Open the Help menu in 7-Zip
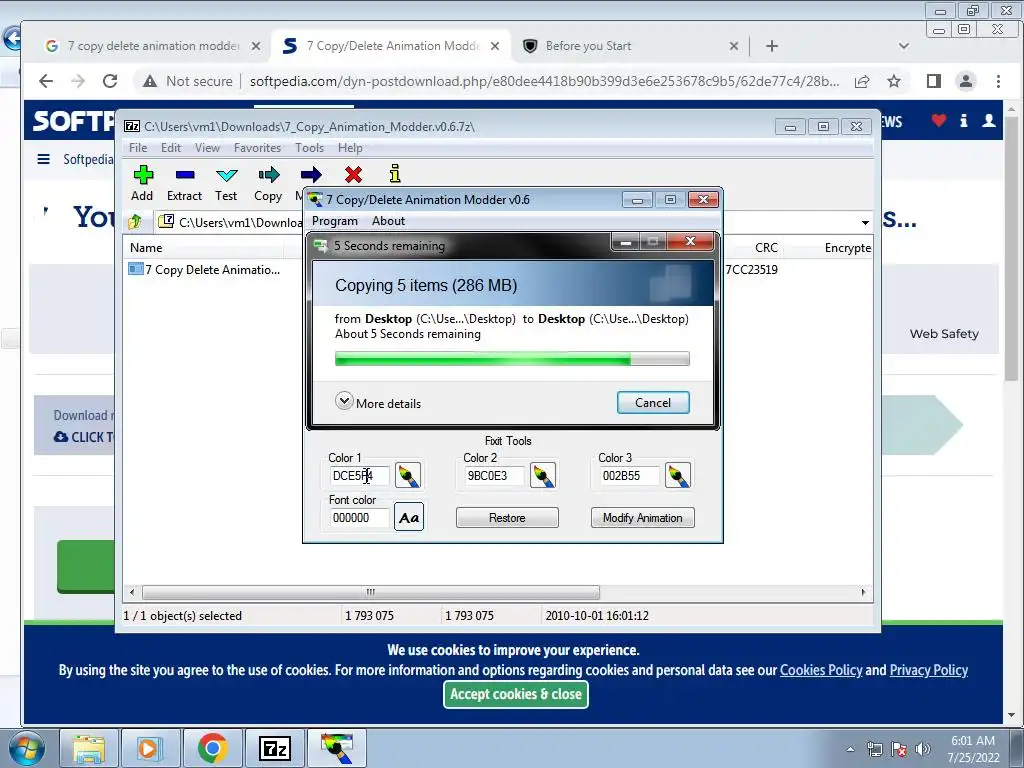The image size is (1024, 768). tap(350, 148)
